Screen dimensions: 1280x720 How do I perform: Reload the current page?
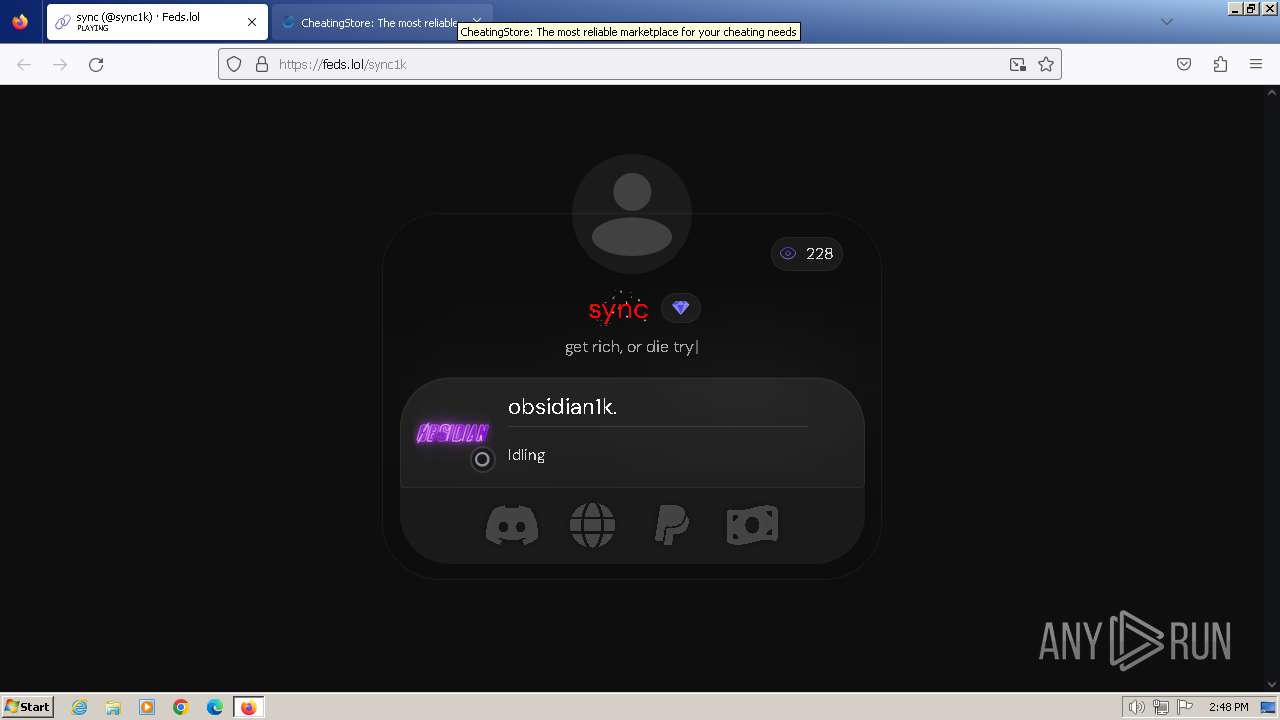click(96, 64)
